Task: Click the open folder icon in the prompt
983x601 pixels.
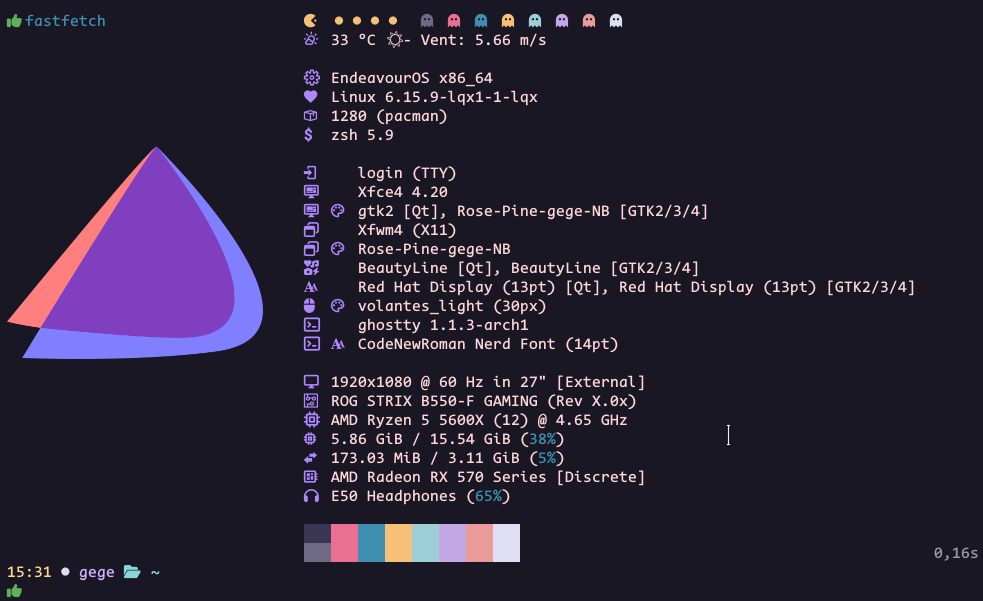Action: coord(132,572)
